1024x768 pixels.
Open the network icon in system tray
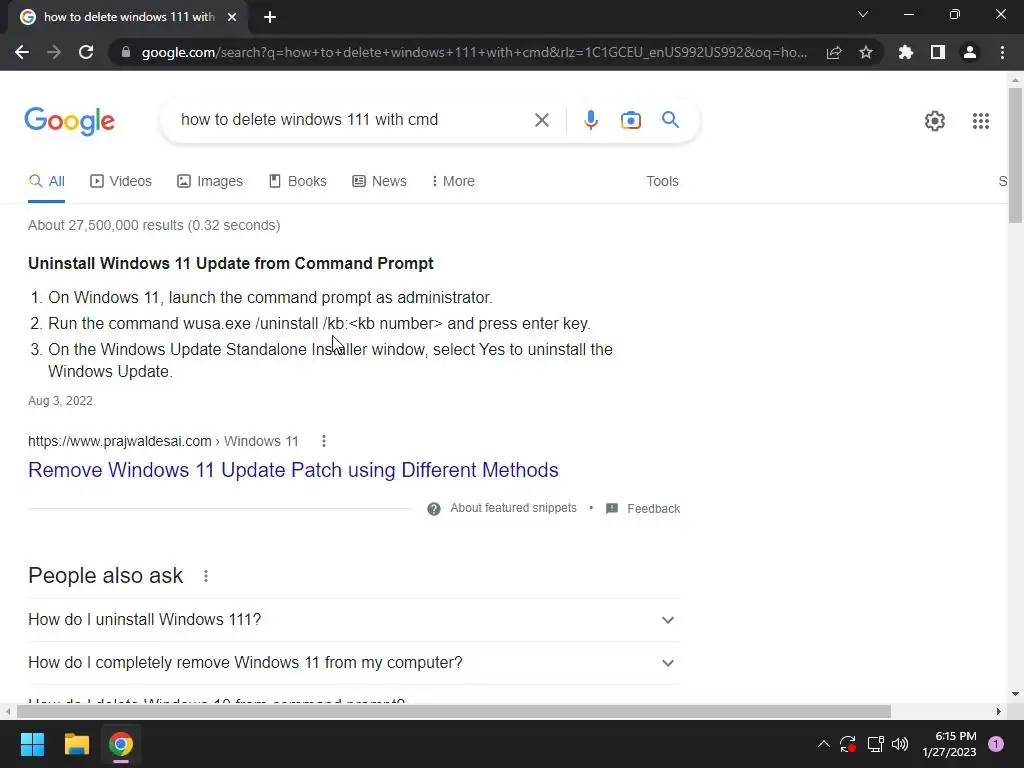[x=875, y=744]
